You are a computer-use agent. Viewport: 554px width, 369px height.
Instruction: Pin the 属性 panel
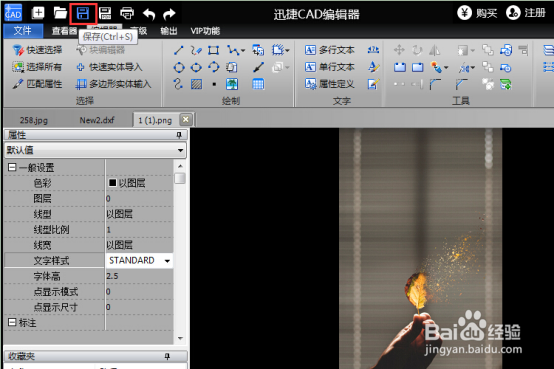click(179, 135)
